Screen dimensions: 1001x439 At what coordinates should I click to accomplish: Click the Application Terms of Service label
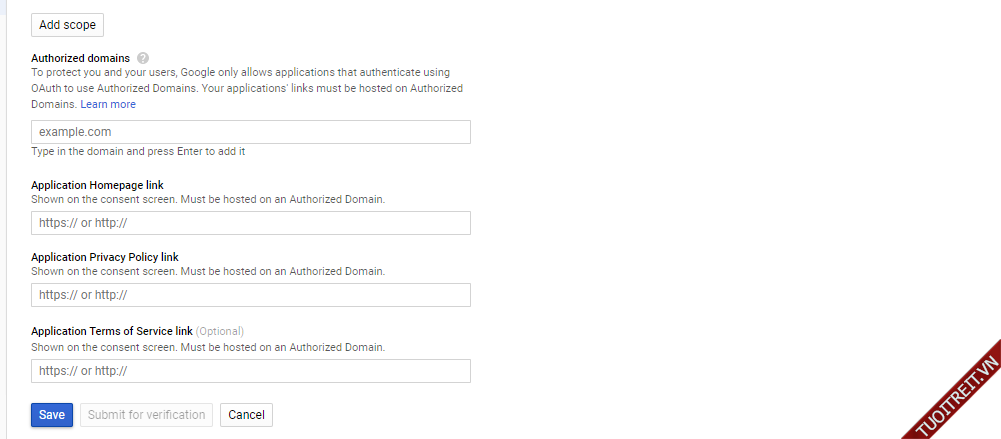click(111, 331)
